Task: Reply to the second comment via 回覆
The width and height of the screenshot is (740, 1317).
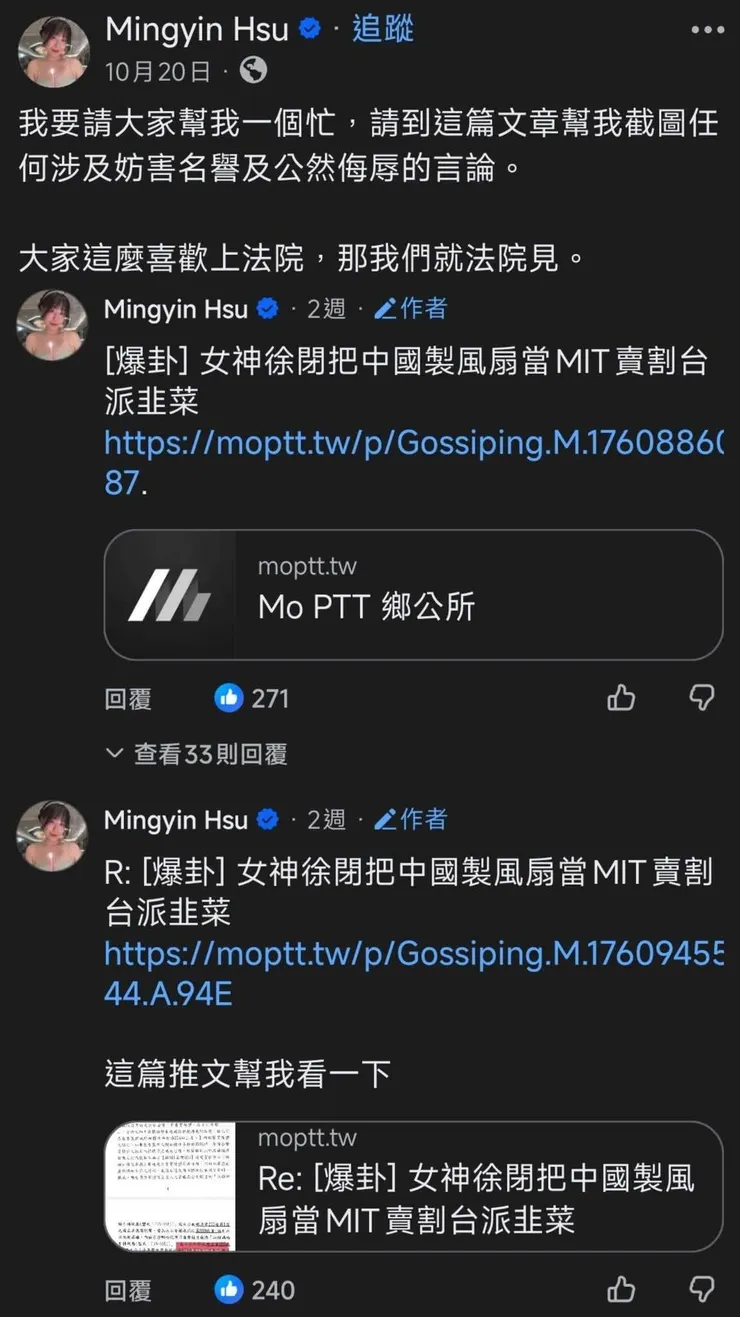Action: (128, 1289)
